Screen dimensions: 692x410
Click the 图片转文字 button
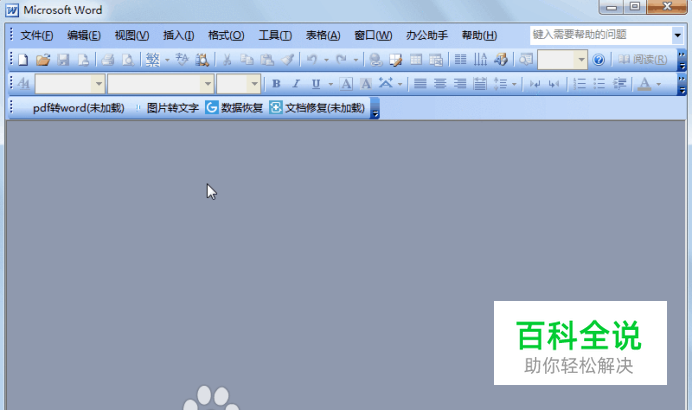pos(173,108)
